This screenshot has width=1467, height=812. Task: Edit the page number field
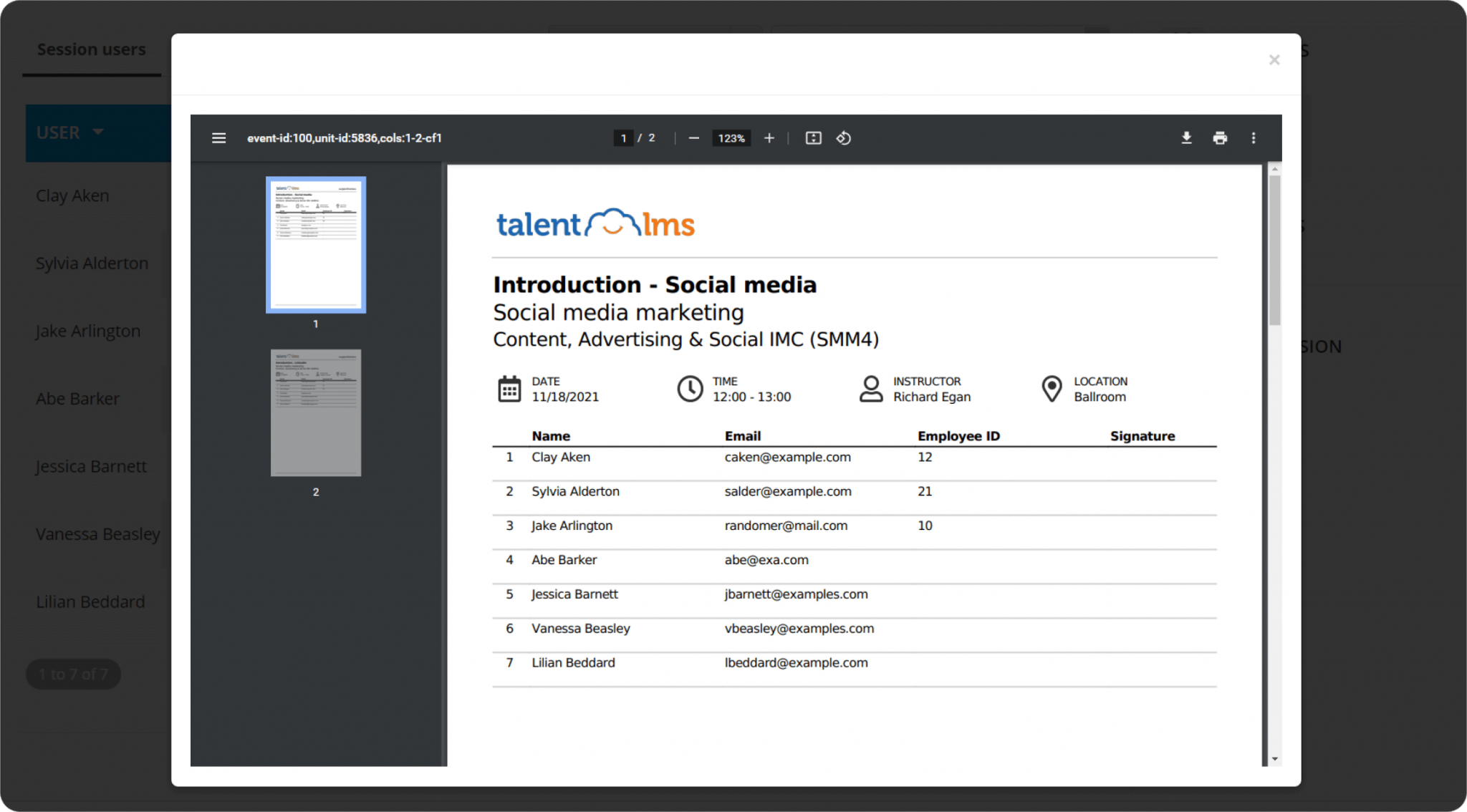623,137
